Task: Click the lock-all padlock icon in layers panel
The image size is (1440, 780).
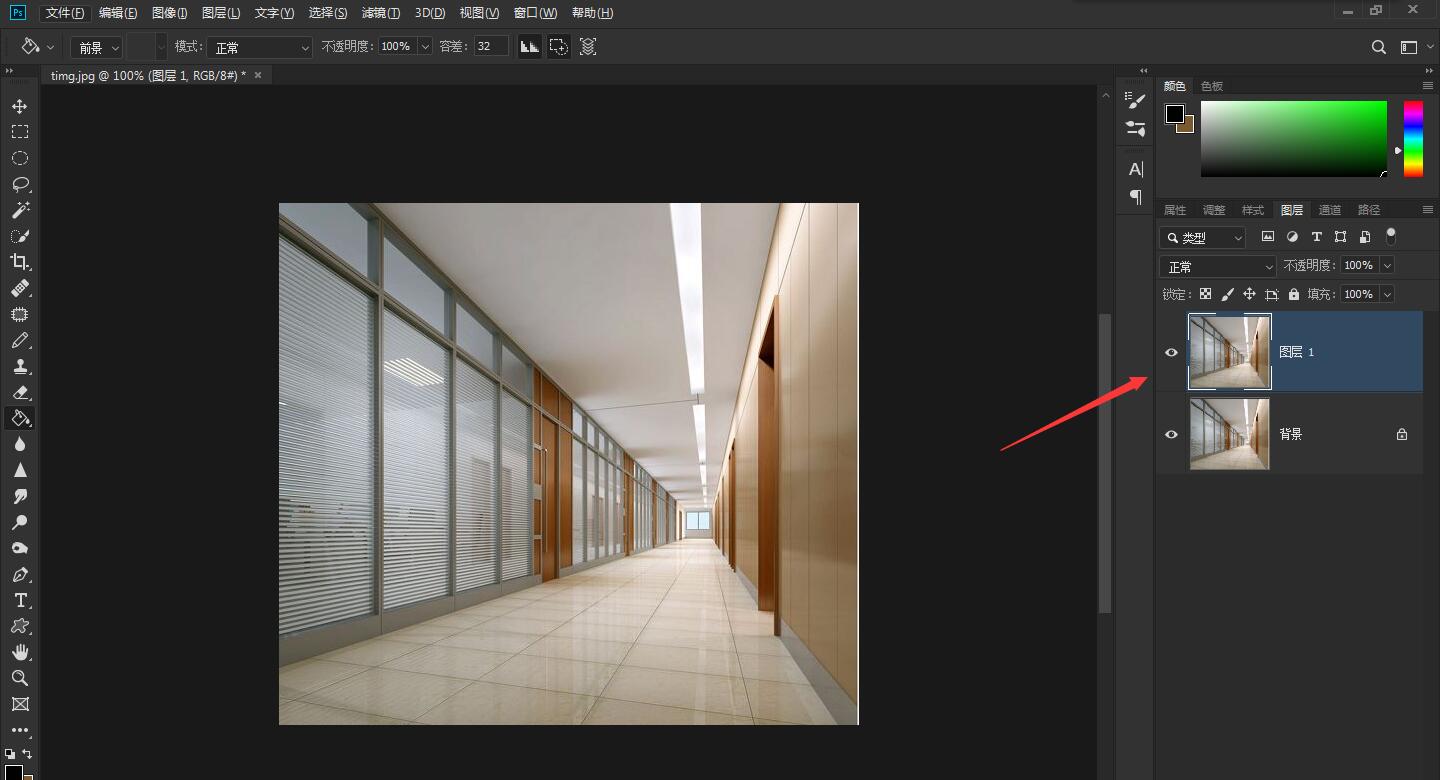Action: tap(1294, 294)
